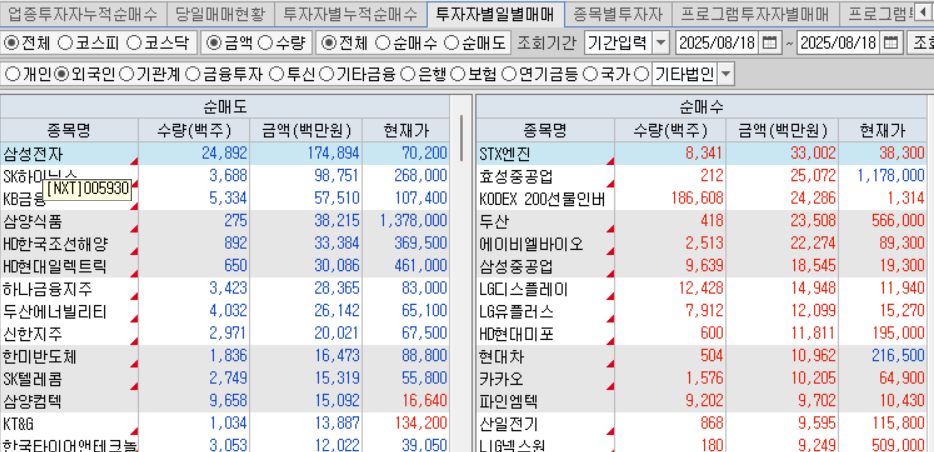Screen dimensions: 934x452
Task: Select 두산에너빌리티 stock row
Action: (x=225, y=311)
